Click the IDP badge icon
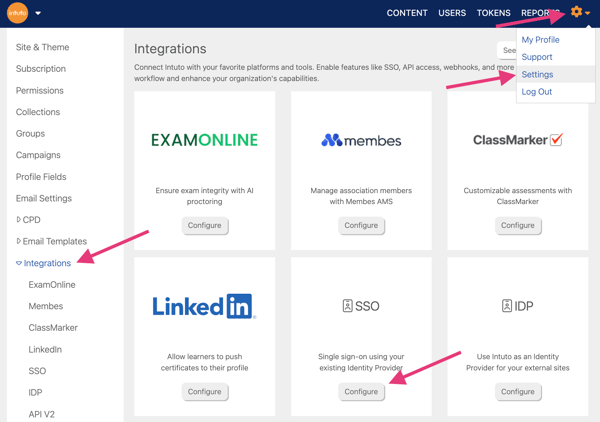The width and height of the screenshot is (600, 422). (x=507, y=306)
